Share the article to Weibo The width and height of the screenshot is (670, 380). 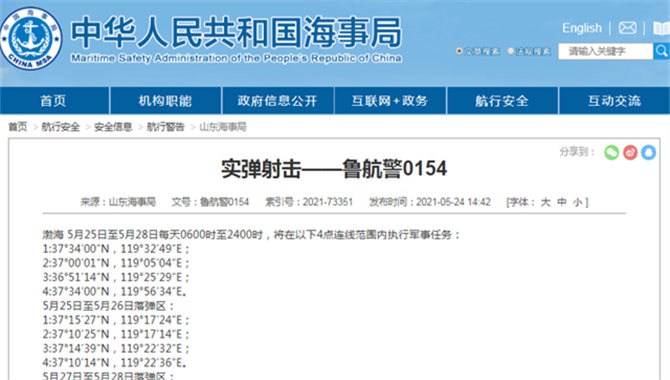[x=630, y=152]
